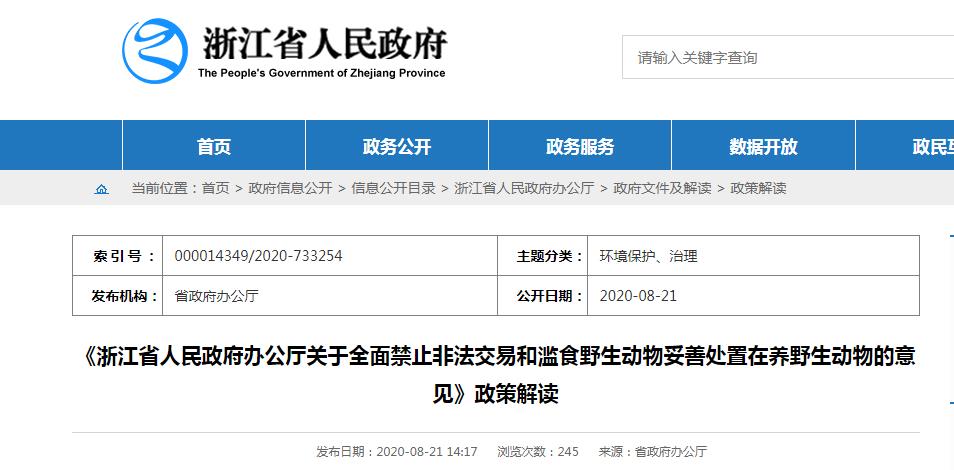The height and width of the screenshot is (470, 954).
Task: Click the 2020-08-21 publication date cell
Action: tap(637, 296)
